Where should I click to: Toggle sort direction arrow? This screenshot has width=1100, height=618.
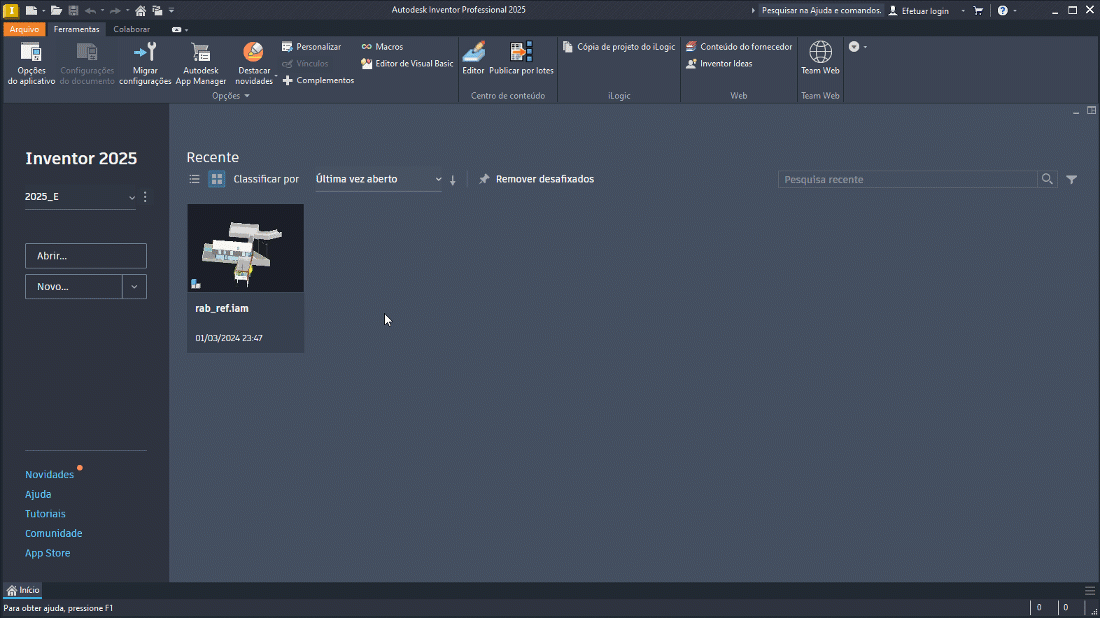[x=452, y=180]
